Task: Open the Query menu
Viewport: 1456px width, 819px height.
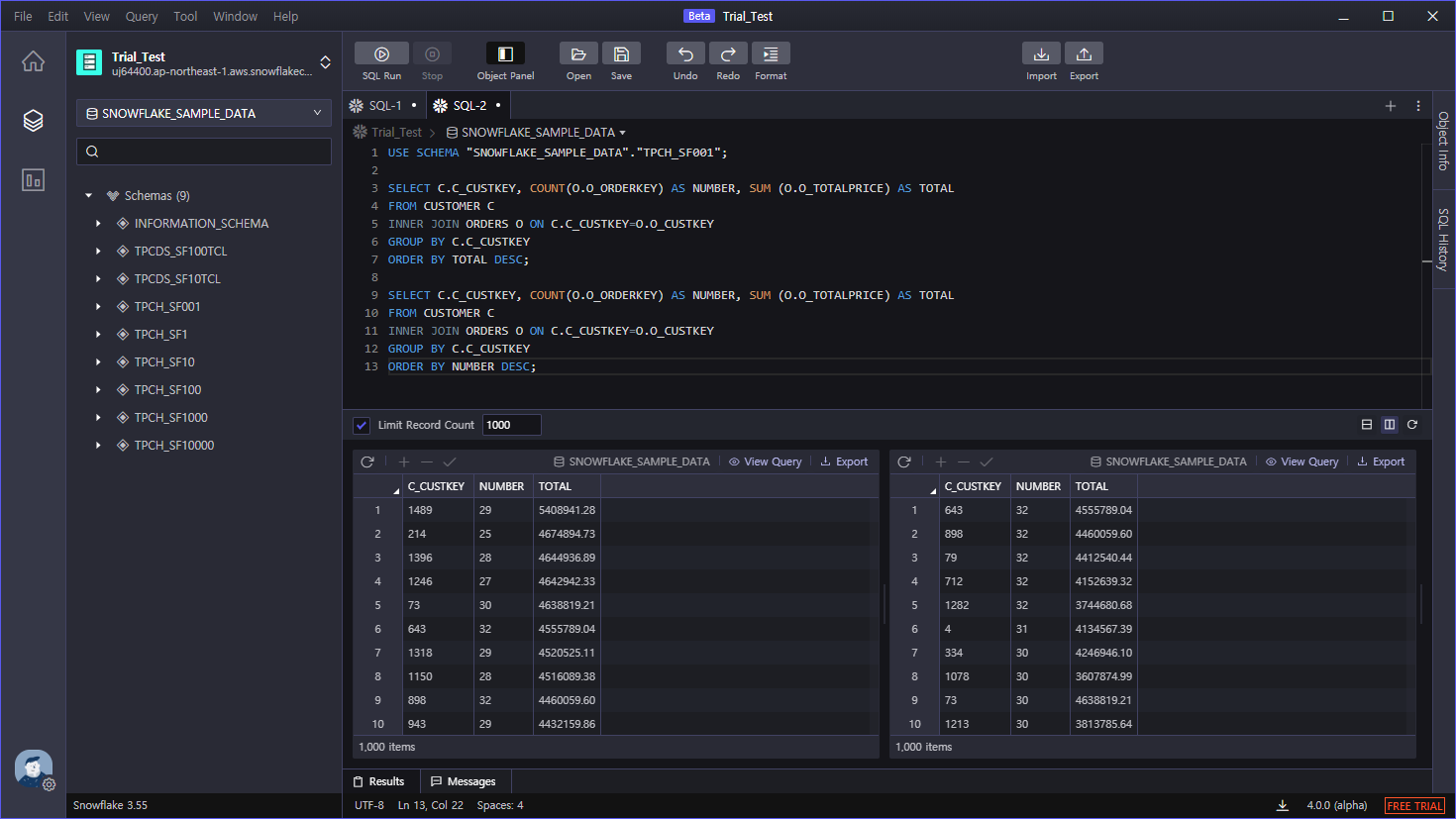Action: click(x=141, y=16)
